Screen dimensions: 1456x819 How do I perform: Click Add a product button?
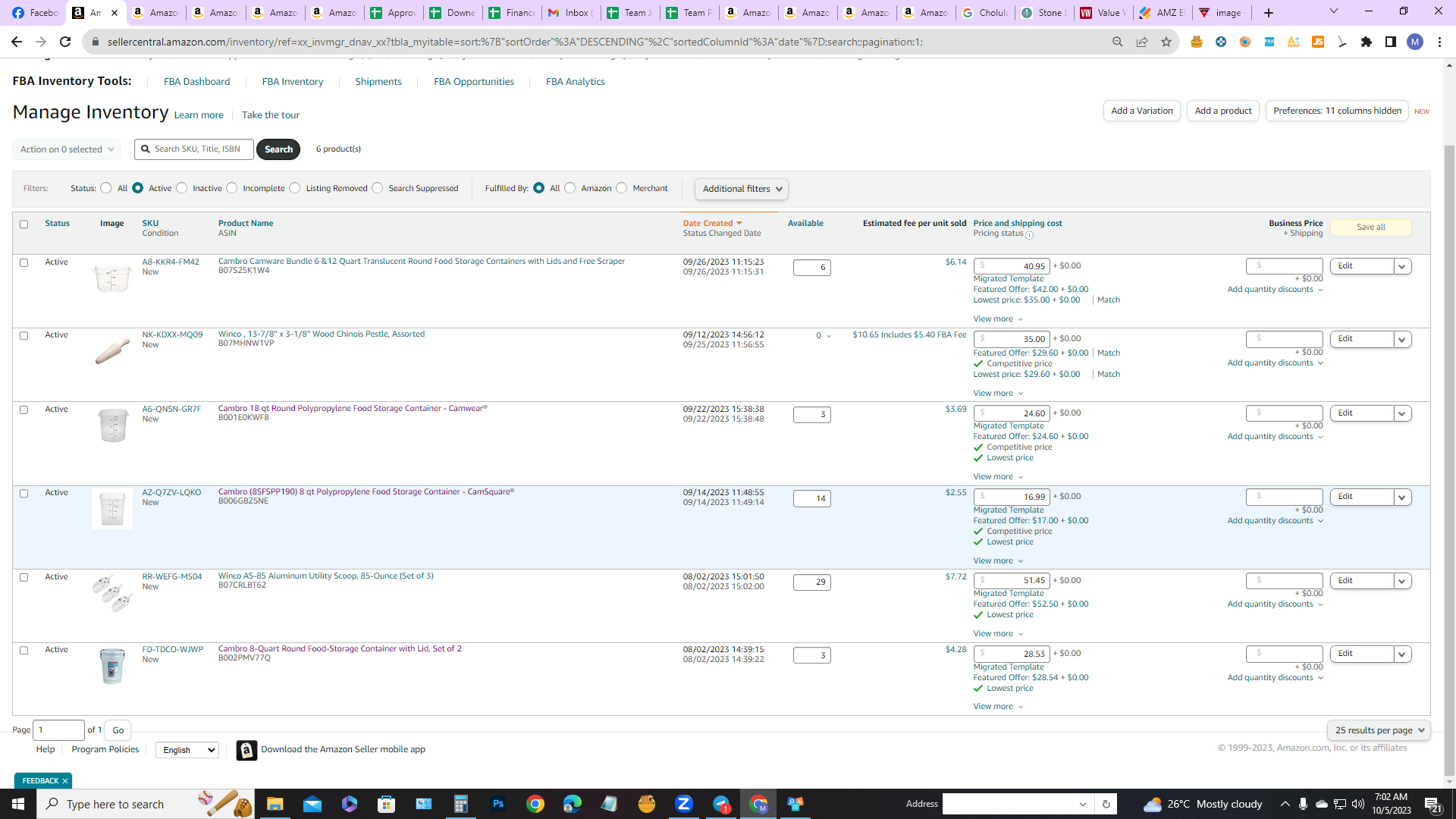click(x=1222, y=111)
